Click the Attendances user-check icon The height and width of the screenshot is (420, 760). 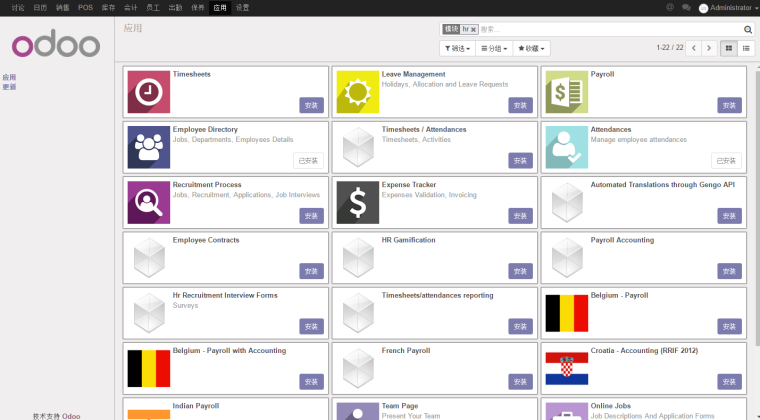pyautogui.click(x=567, y=147)
